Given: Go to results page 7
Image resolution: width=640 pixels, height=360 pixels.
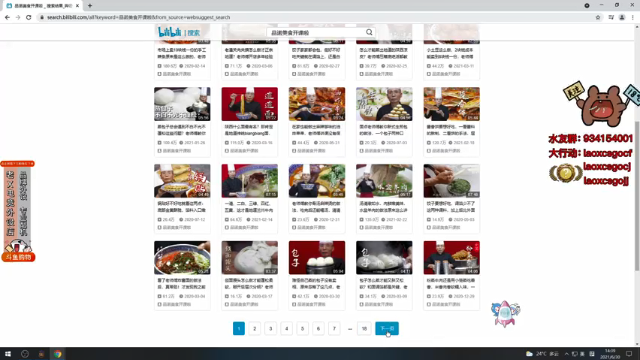Looking at the screenshot, I should (x=334, y=329).
